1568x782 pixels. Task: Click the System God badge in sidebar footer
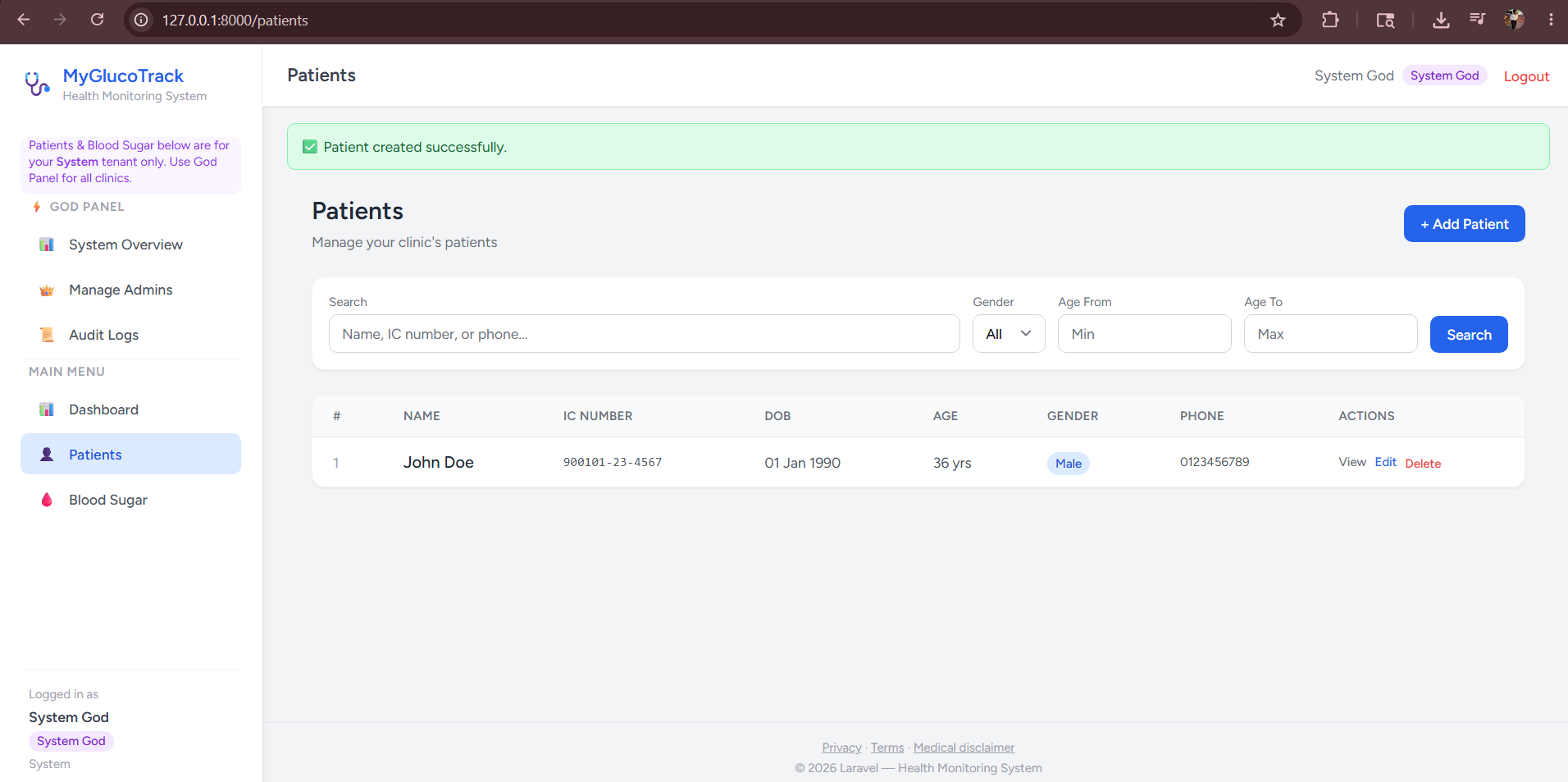[71, 741]
